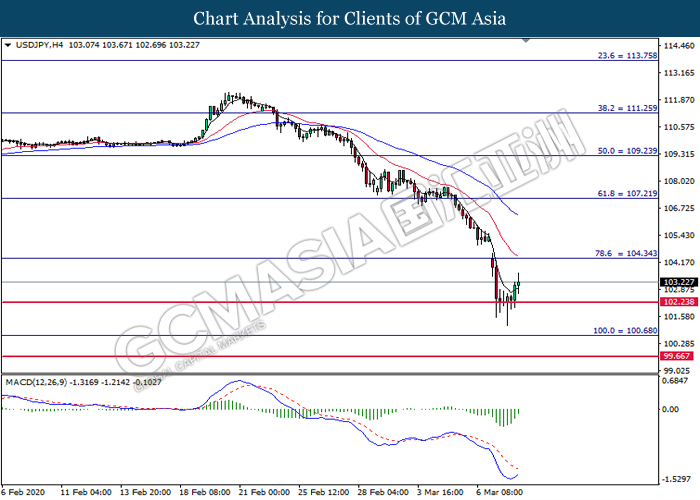Click the current price tag 103.227
Image resolution: width=700 pixels, height=500 pixels.
point(679,282)
